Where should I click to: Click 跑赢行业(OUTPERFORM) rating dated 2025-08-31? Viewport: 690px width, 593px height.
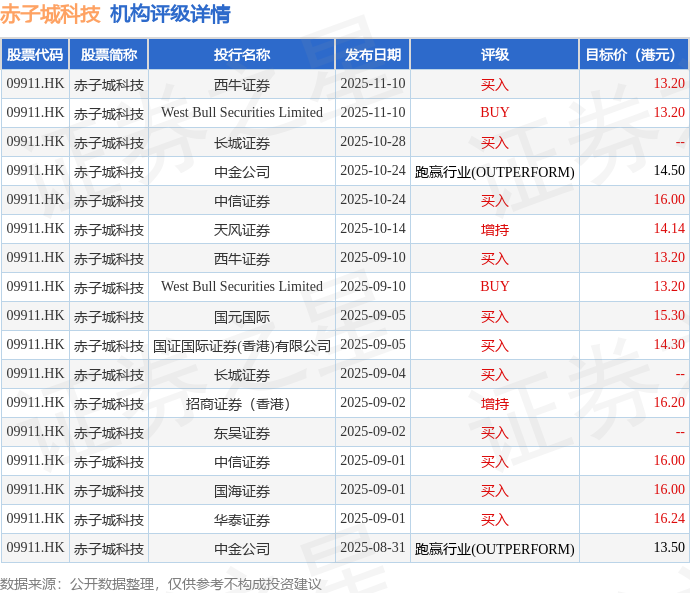(x=495, y=549)
